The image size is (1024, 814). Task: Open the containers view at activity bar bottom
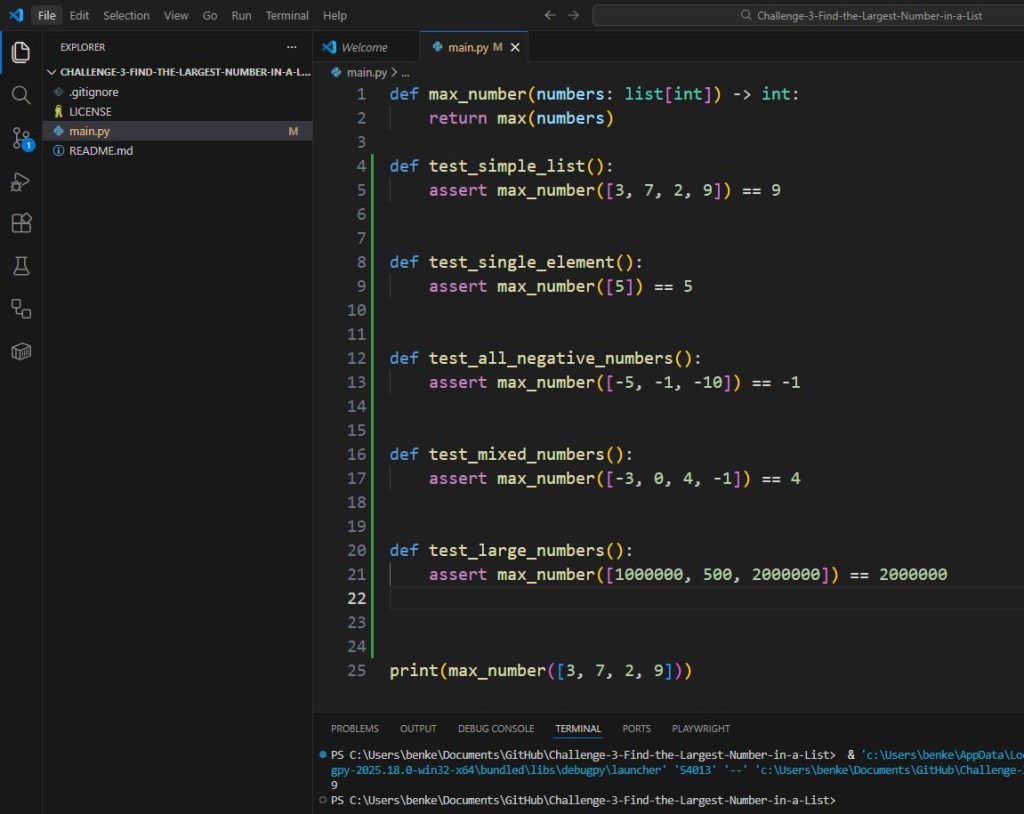click(21, 351)
